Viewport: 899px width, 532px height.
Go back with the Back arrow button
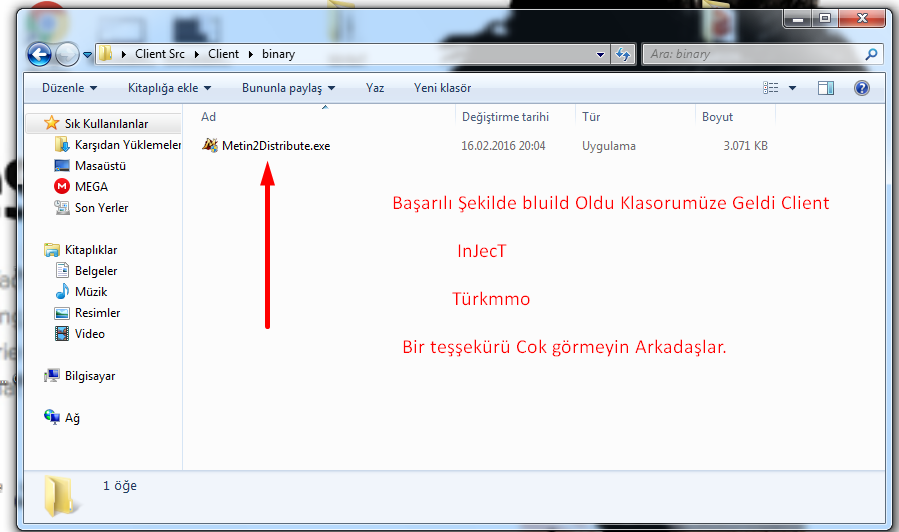click(39, 54)
